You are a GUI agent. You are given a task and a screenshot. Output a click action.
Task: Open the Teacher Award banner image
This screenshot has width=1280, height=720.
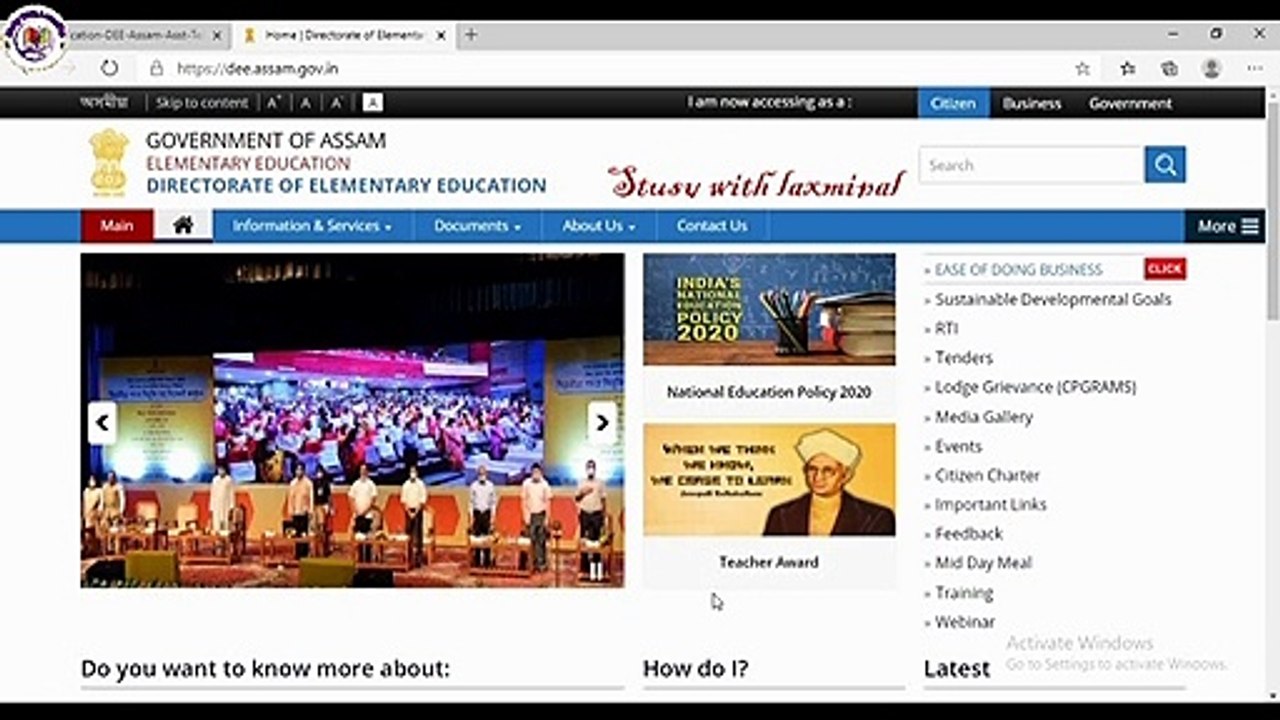[x=769, y=480]
